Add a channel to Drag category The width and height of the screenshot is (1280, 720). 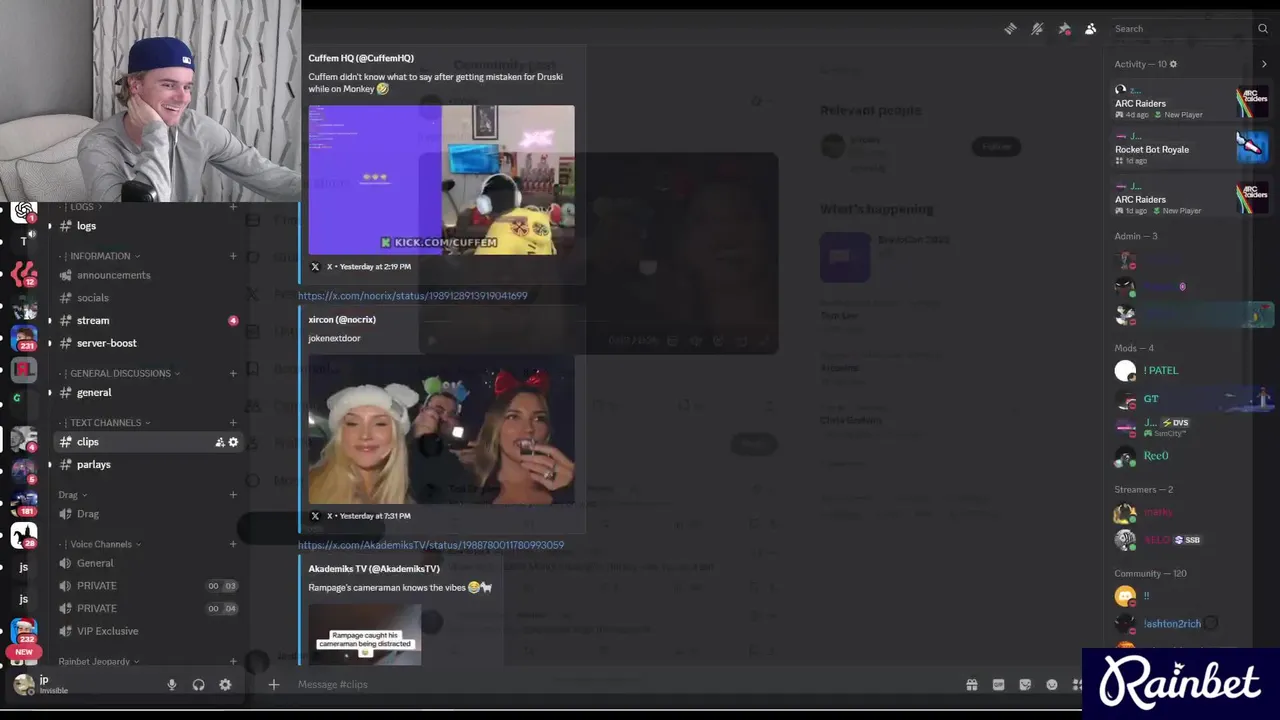coord(233,495)
